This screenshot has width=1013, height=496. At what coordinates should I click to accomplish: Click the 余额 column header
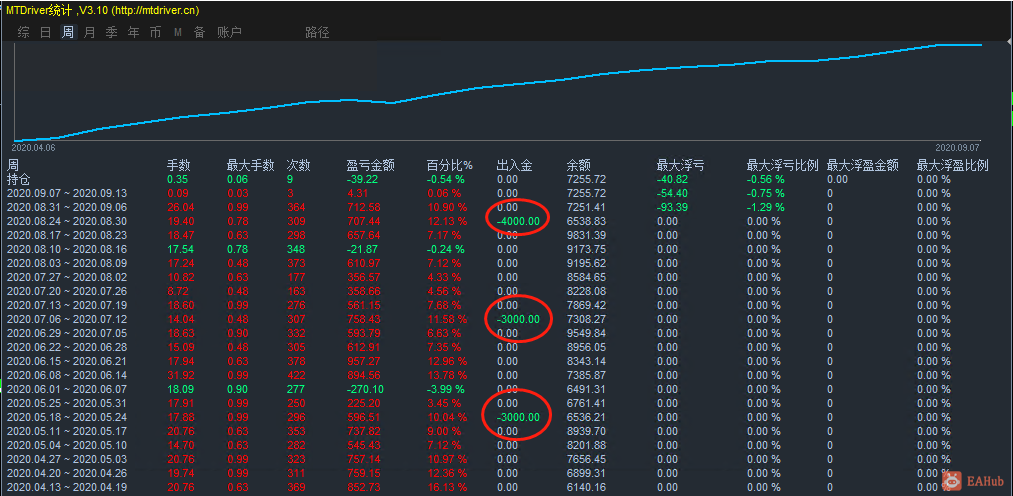point(578,165)
